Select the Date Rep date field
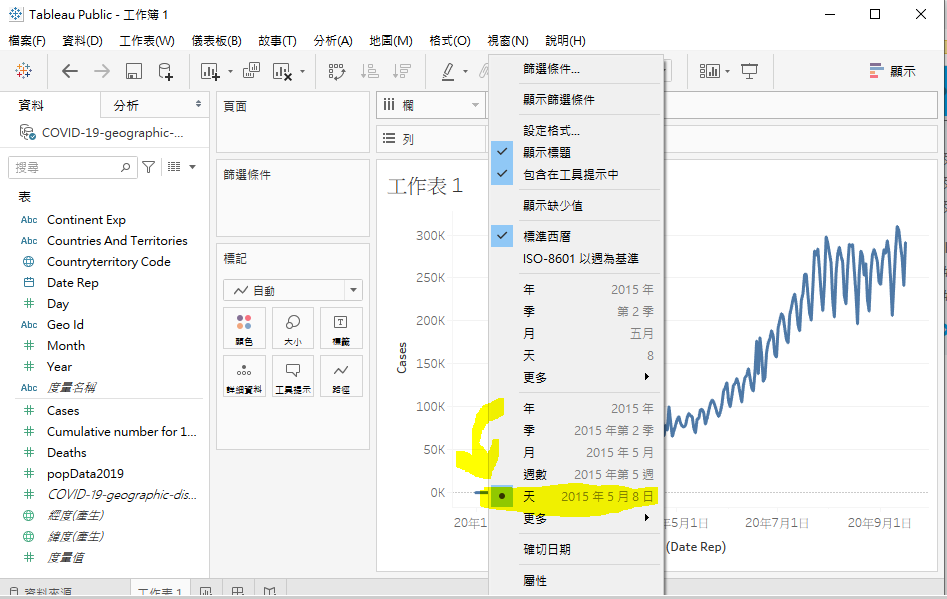The height and width of the screenshot is (599, 947). click(x=72, y=283)
